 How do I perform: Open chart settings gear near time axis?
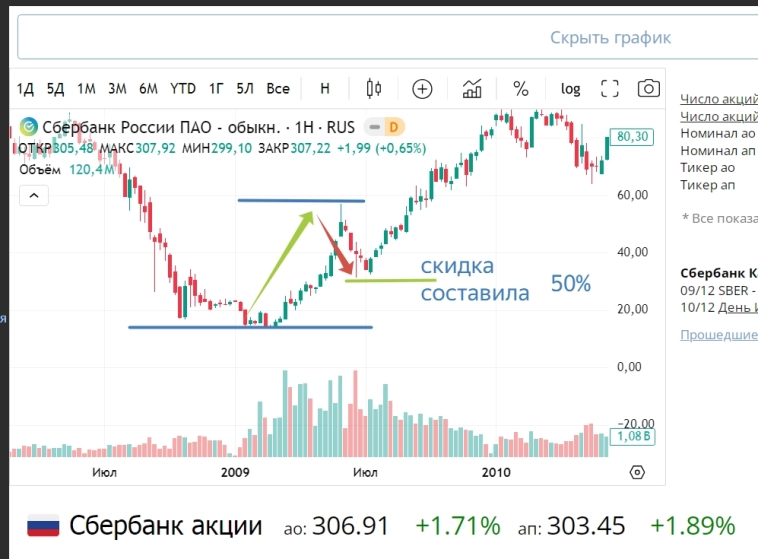tap(637, 471)
